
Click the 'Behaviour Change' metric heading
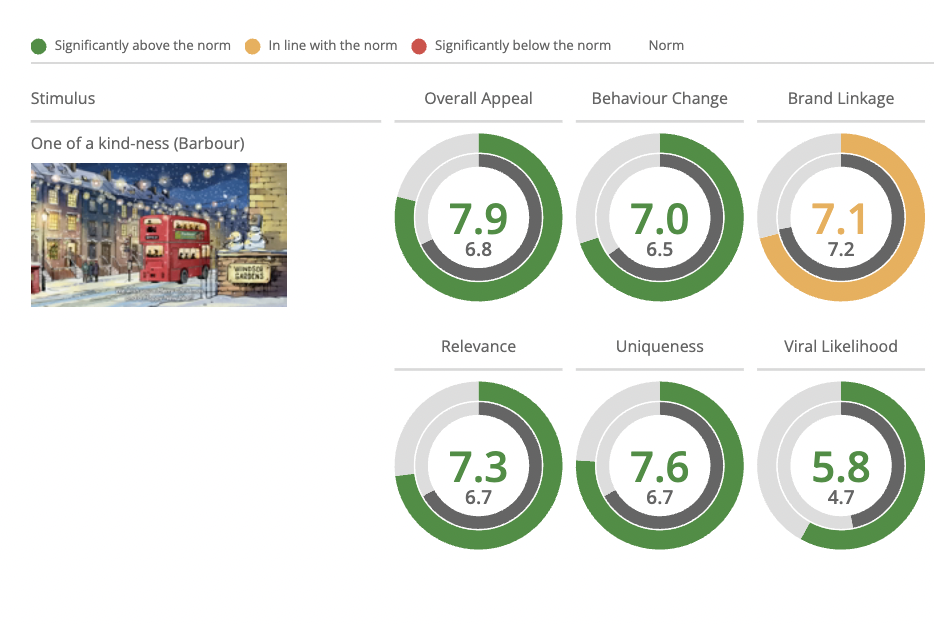[659, 99]
